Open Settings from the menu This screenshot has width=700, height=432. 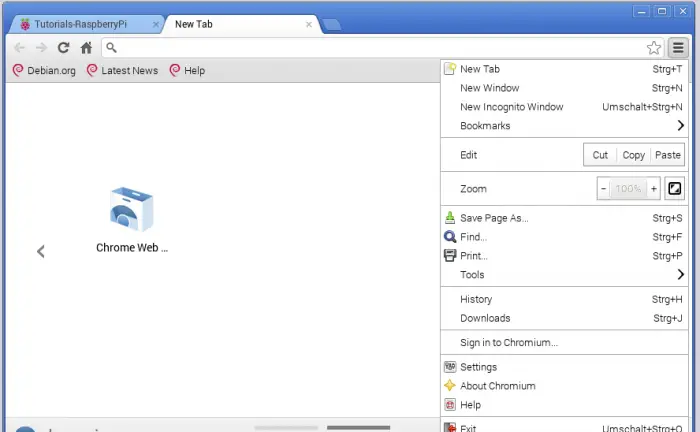click(x=564, y=367)
